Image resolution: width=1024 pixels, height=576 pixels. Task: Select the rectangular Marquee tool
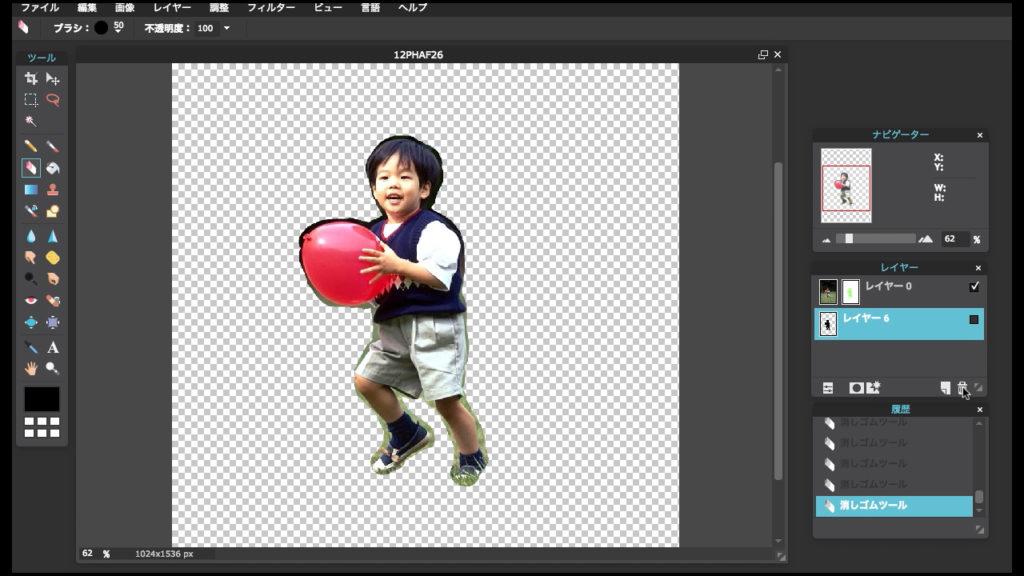(31, 100)
